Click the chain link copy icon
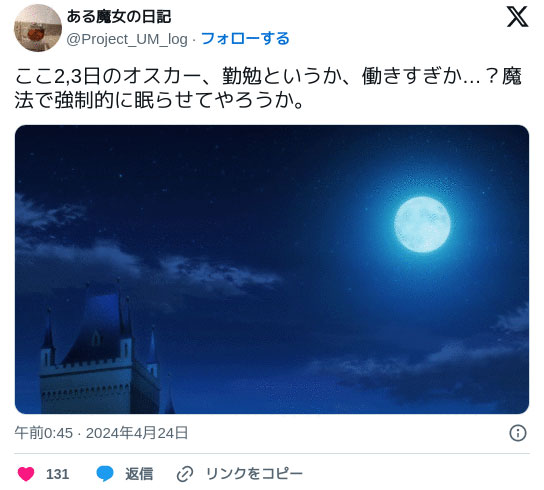The width and height of the screenshot is (544, 490). (185, 474)
